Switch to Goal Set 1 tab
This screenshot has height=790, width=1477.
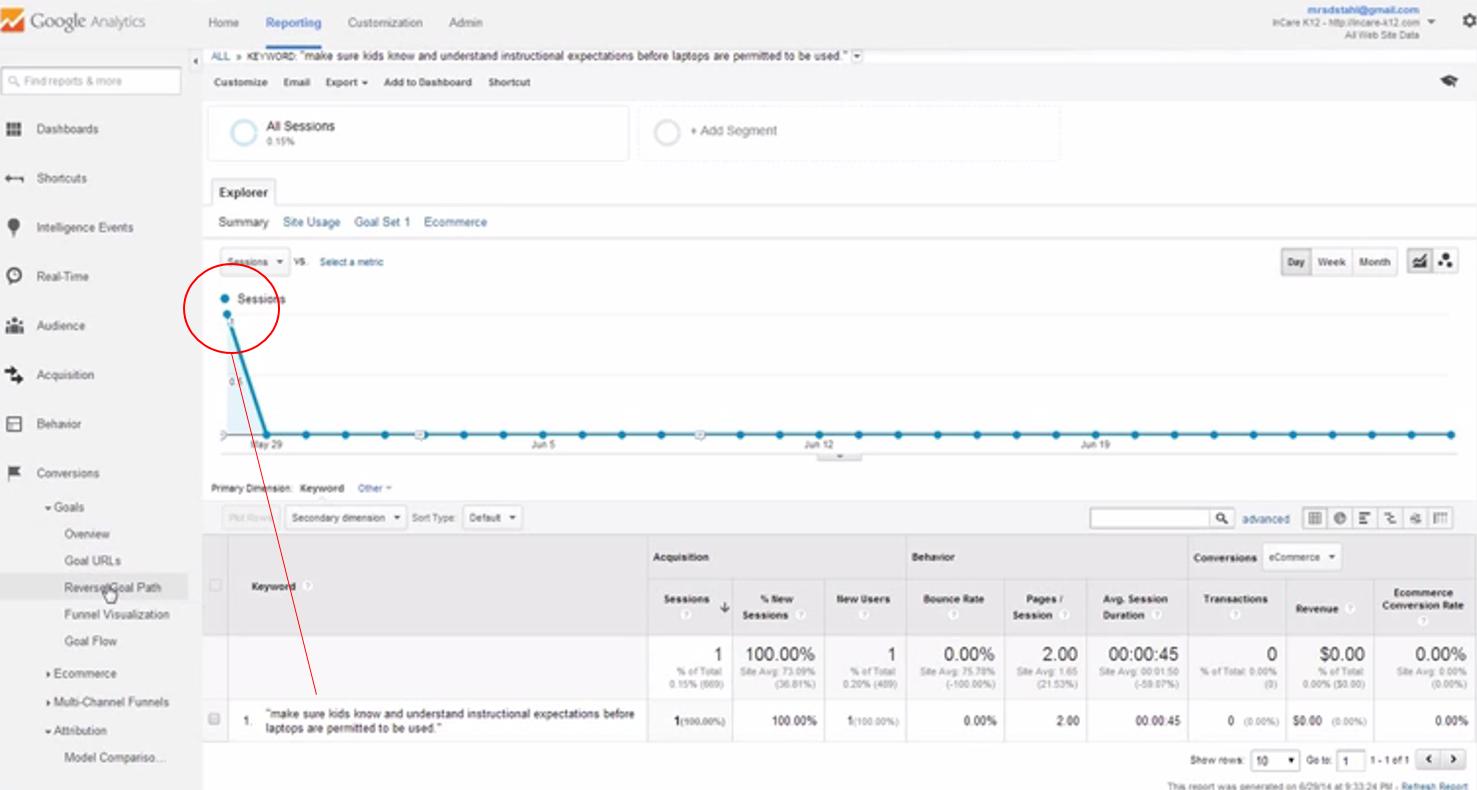pos(382,222)
